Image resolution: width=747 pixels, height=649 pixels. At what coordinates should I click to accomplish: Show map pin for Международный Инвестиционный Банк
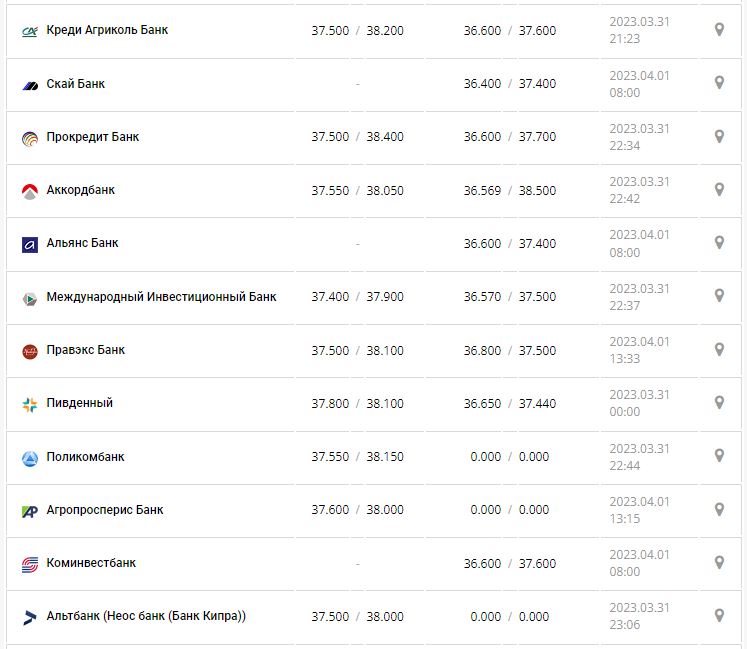click(718, 296)
